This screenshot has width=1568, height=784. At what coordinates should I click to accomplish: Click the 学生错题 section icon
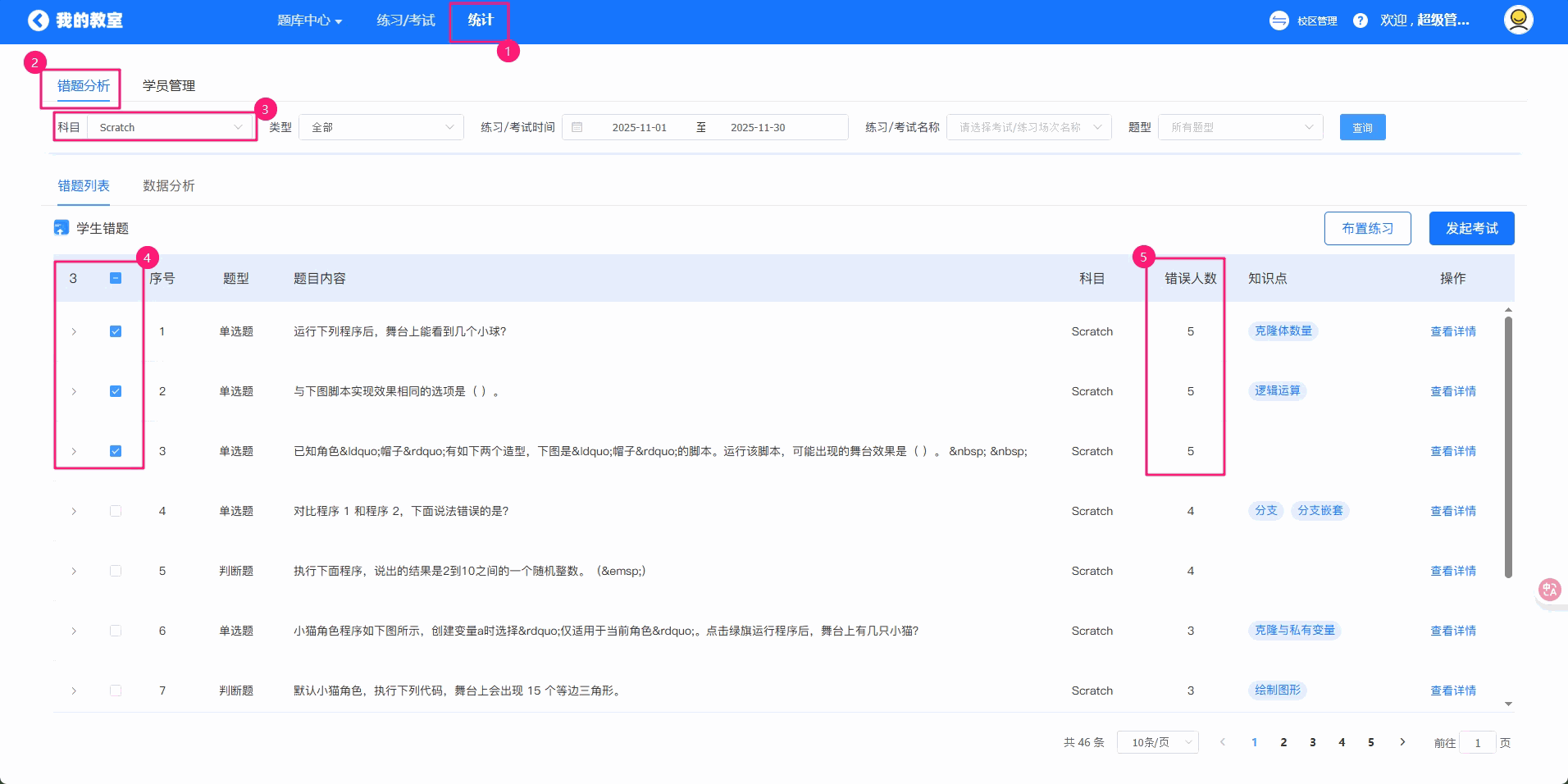point(62,228)
